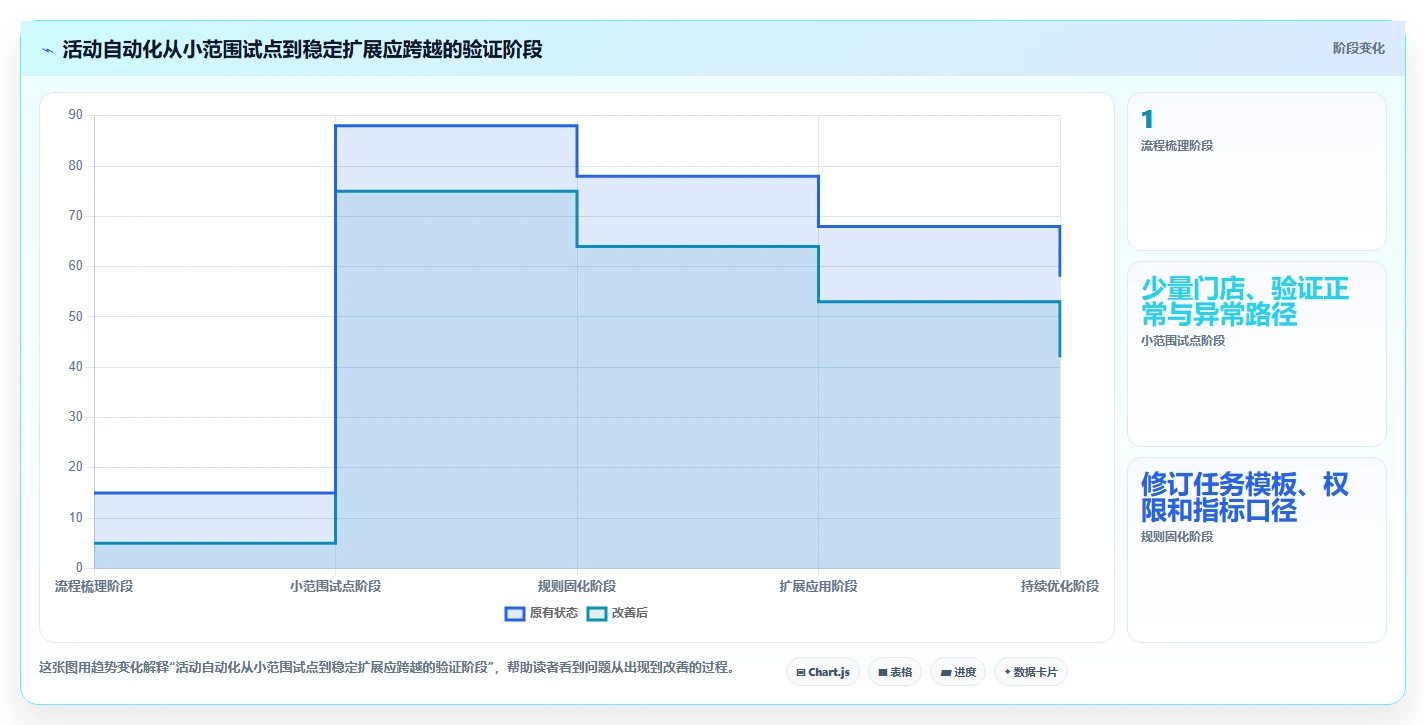
Task: Click the 阶段变化 label in header
Action: 1359,48
